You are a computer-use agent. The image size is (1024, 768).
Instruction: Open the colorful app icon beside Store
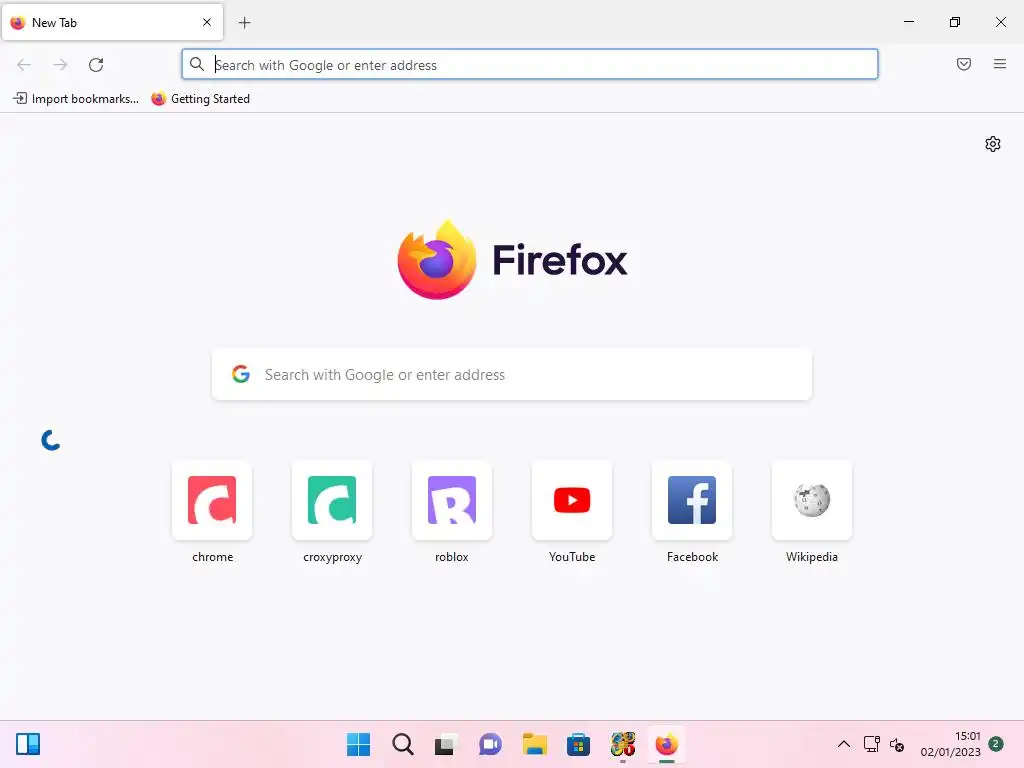(622, 744)
